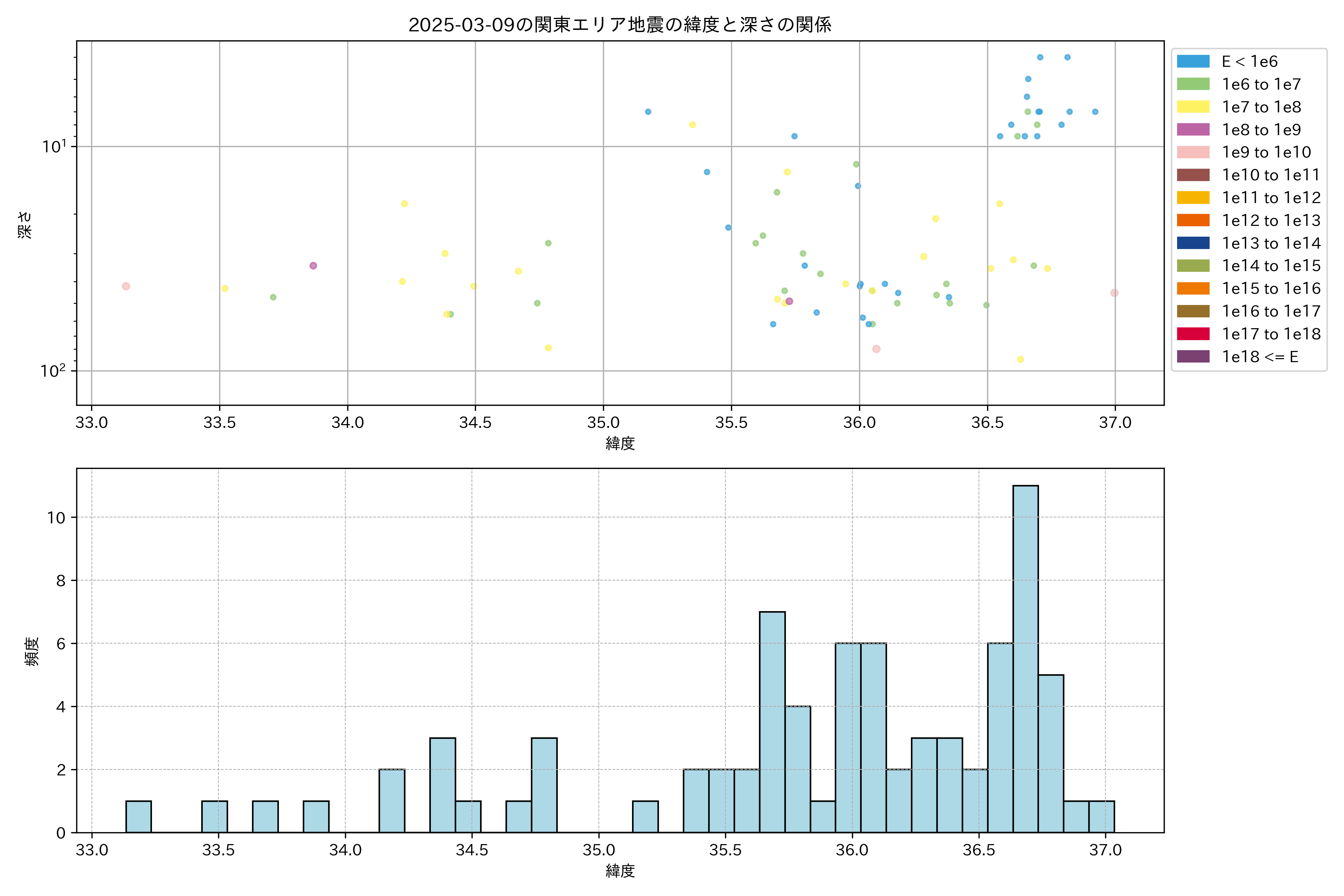Click the green 1e6 to 1e7 legend swatch

1192,85
